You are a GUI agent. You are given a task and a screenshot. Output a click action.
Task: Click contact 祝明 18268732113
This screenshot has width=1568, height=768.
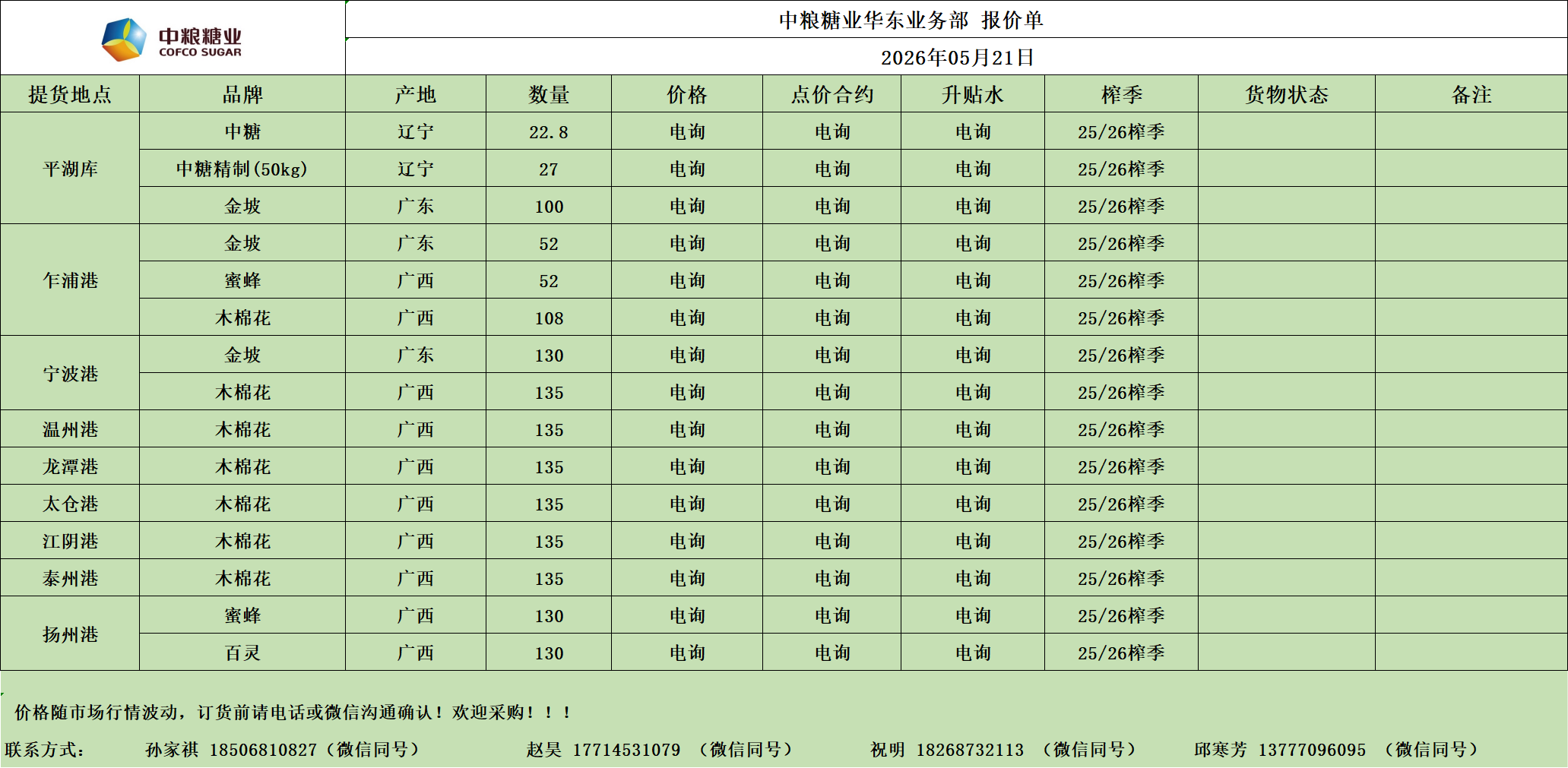(1004, 750)
